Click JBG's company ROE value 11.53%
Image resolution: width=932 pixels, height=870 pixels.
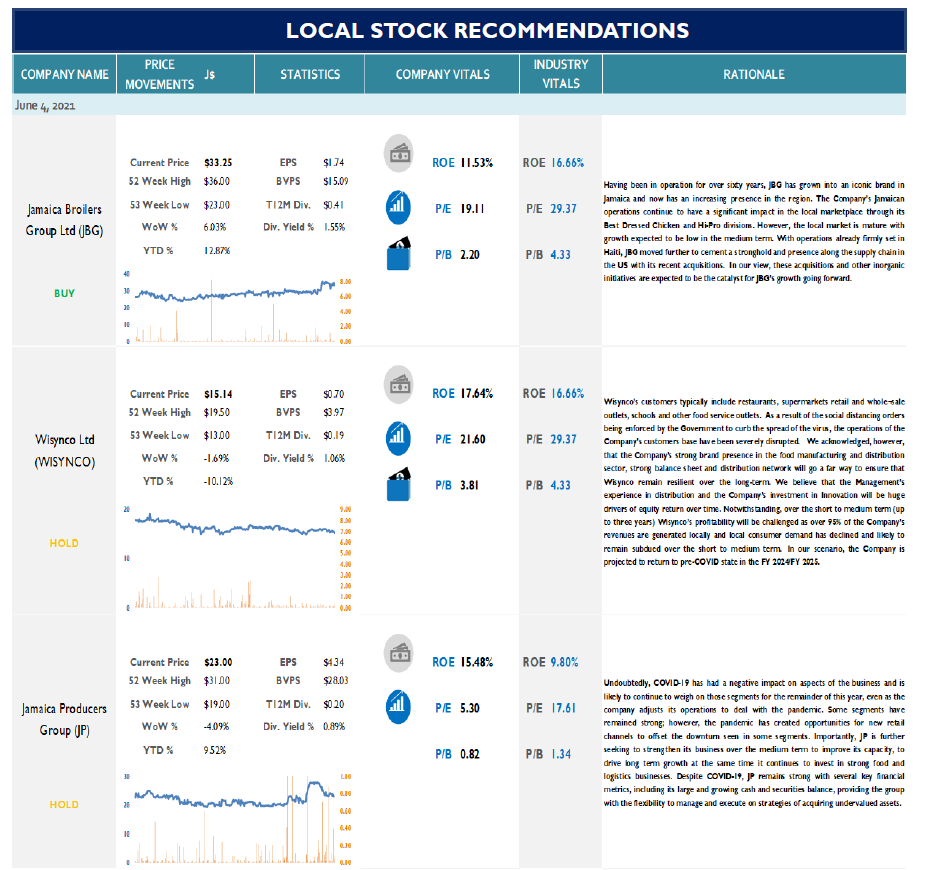pos(477,163)
